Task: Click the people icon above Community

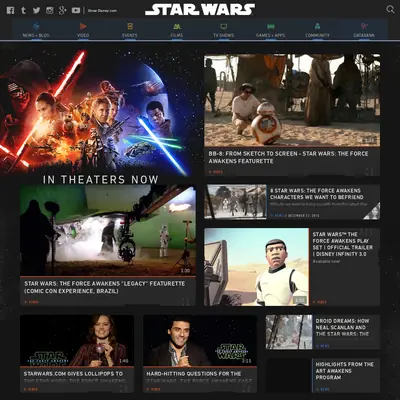Action: pos(317,26)
